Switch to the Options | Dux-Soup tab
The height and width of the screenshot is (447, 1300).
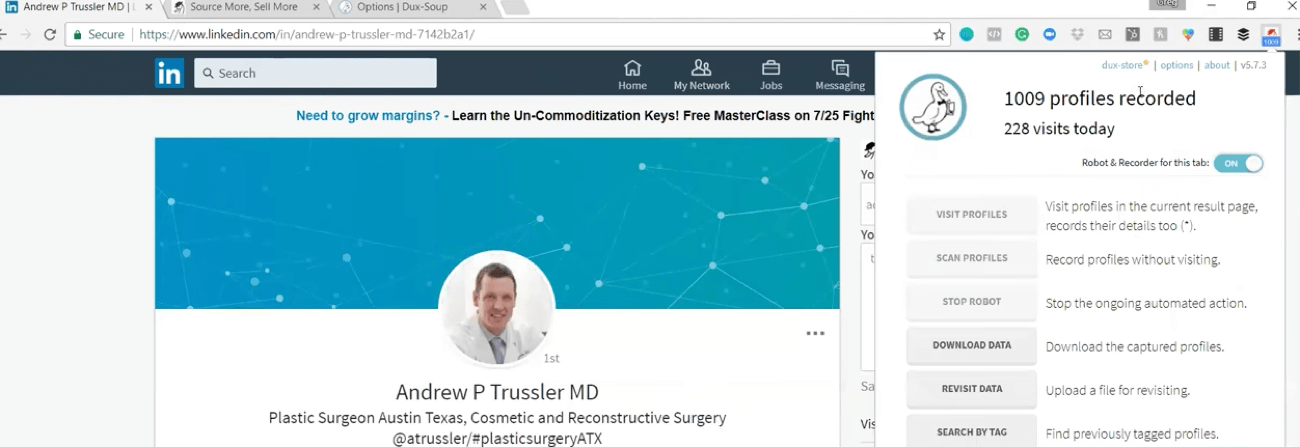tap(413, 7)
